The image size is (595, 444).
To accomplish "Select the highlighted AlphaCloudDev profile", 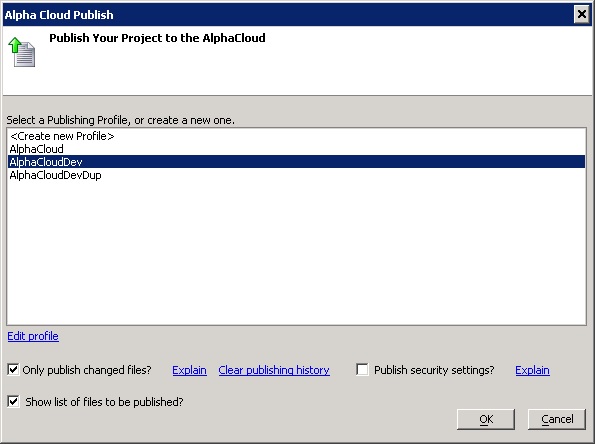I will pos(296,162).
